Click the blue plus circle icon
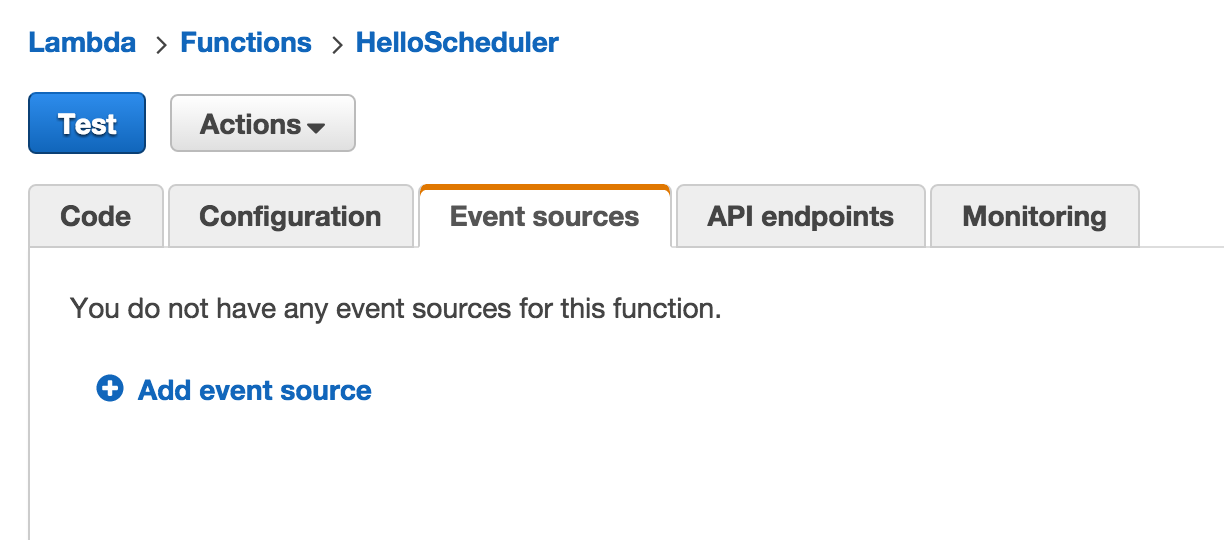 click(109, 389)
